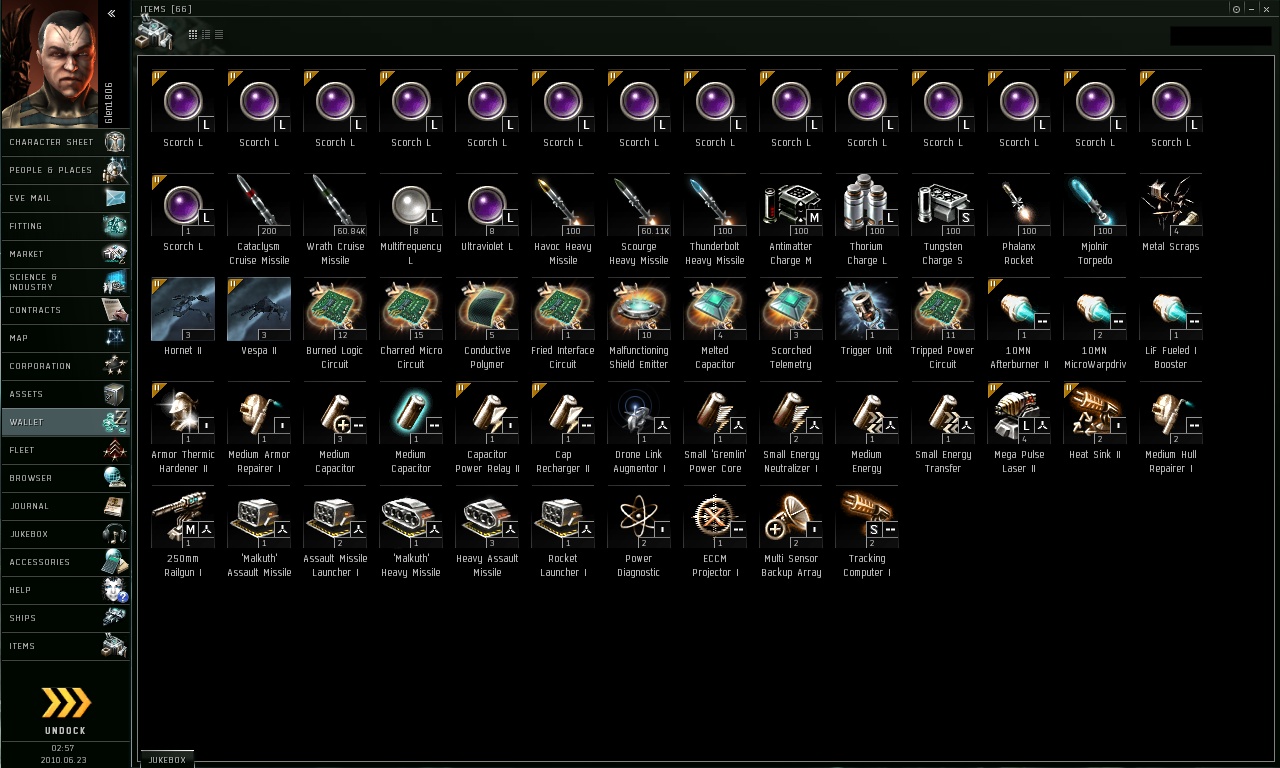Open the Accessories menu

[x=65, y=562]
